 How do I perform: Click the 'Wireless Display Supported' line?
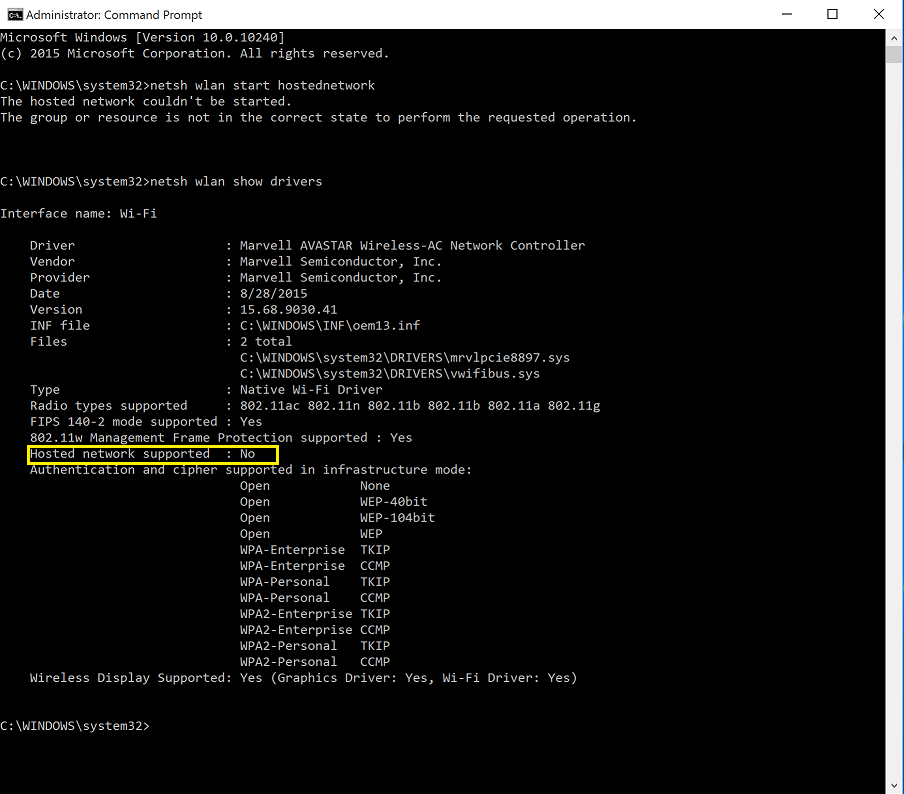coord(303,678)
